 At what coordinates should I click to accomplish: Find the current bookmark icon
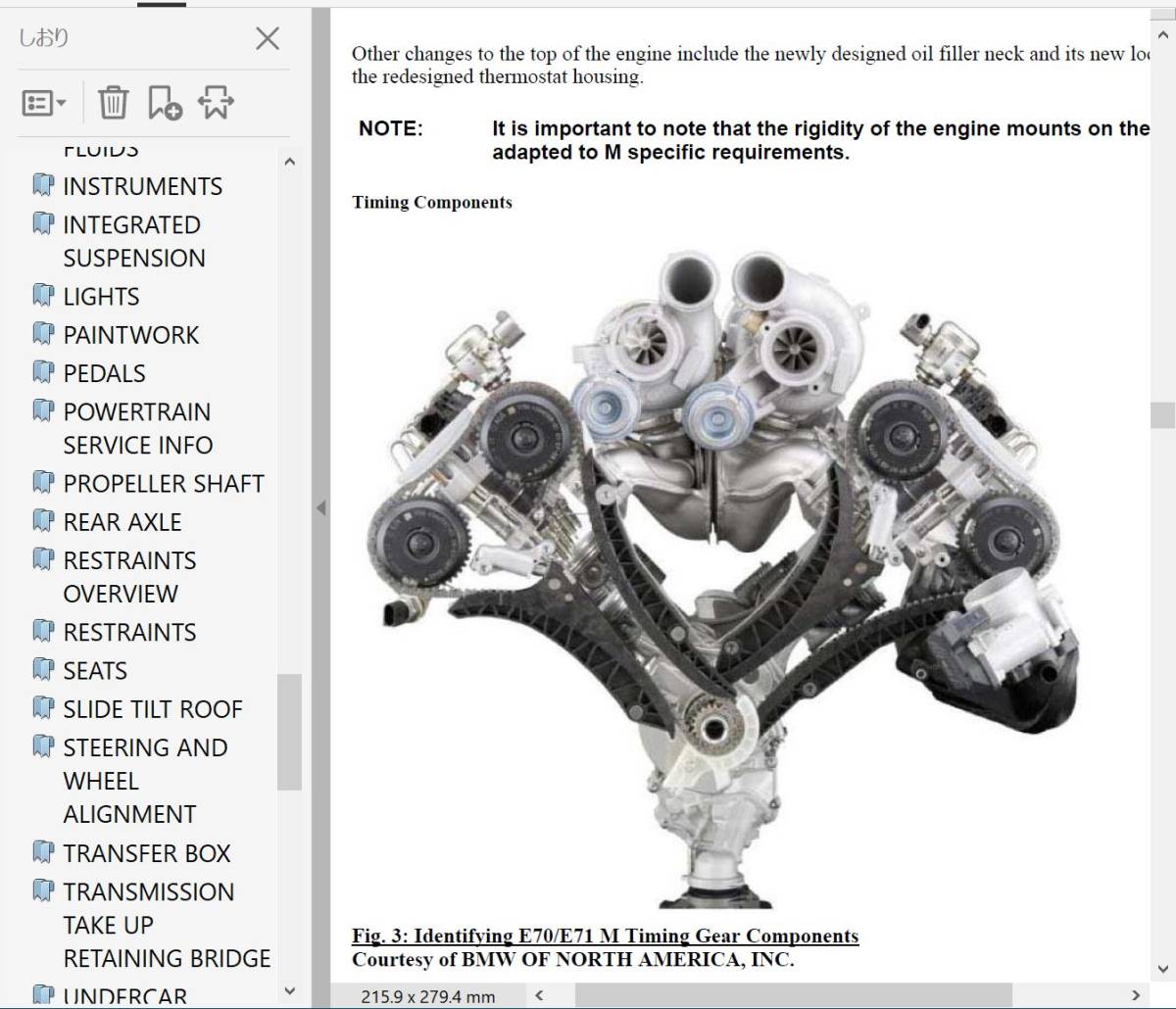pyautogui.click(x=216, y=102)
